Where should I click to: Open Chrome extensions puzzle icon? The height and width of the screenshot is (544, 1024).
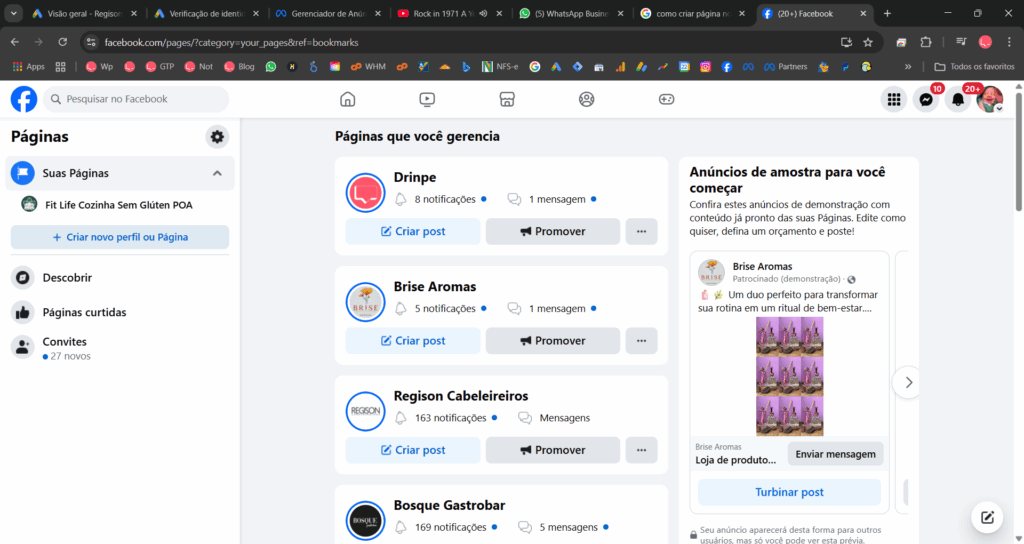[x=925, y=42]
